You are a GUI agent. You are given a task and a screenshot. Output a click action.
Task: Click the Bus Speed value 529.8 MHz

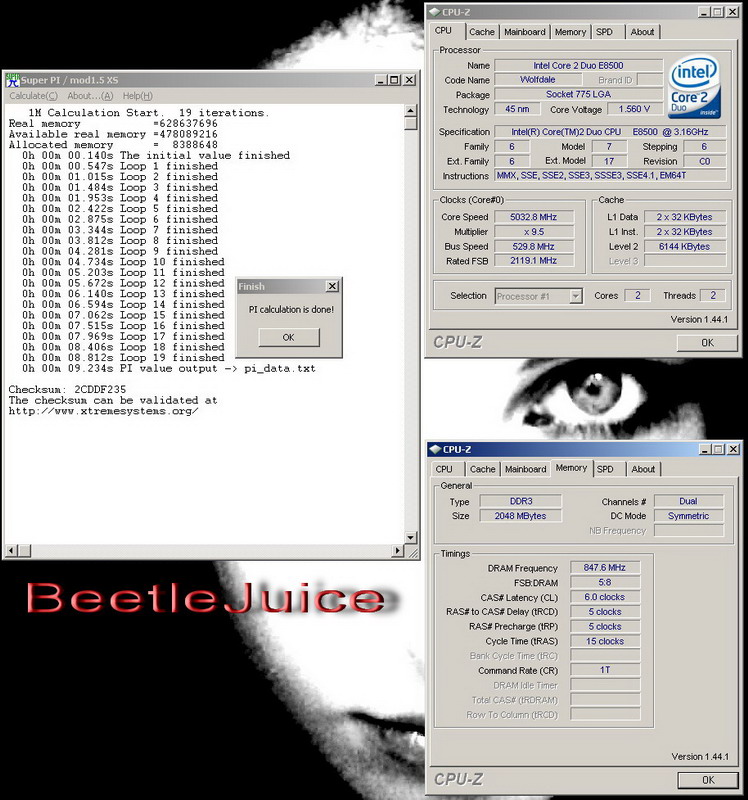pos(534,246)
